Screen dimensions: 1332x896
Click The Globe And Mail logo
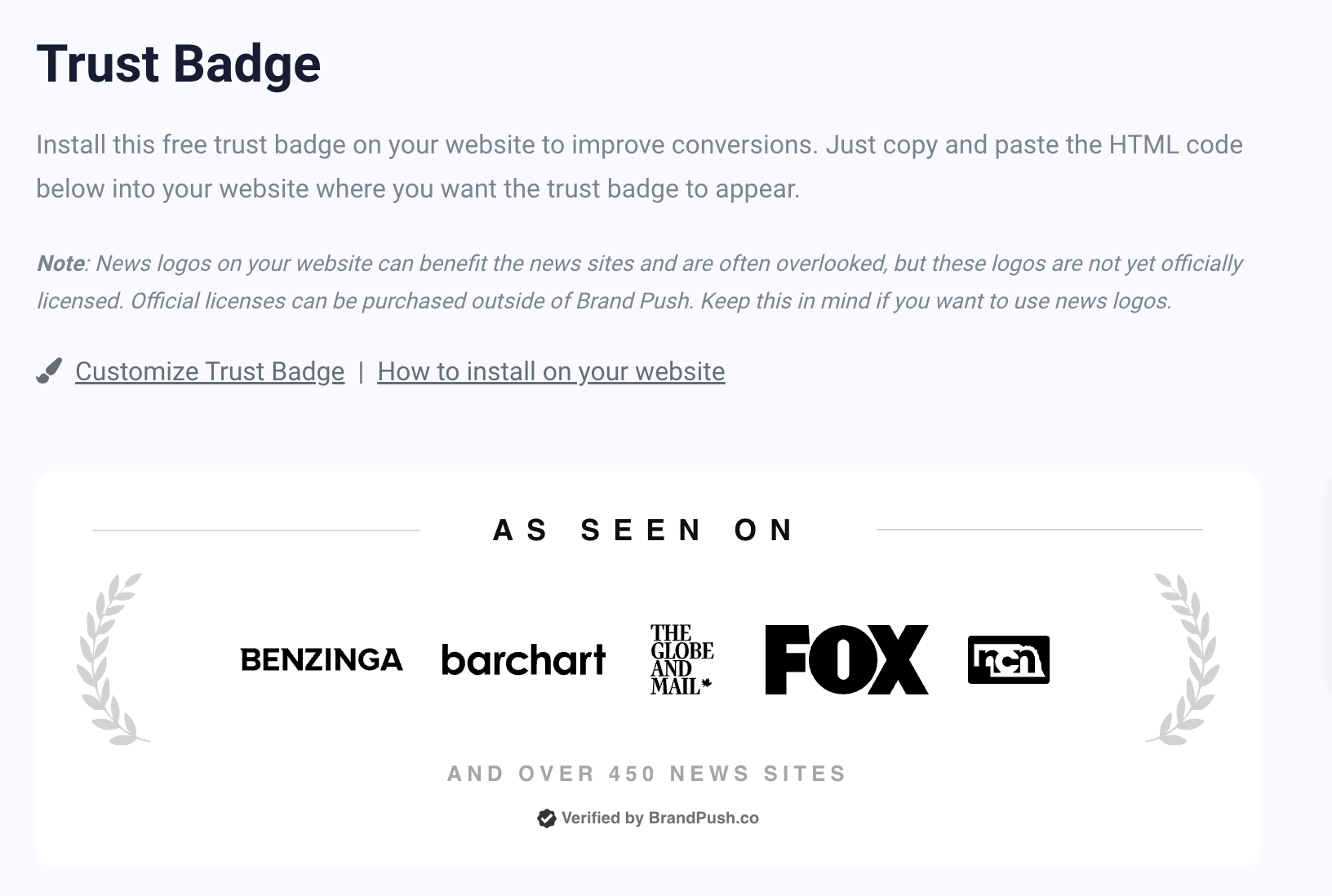pos(682,658)
